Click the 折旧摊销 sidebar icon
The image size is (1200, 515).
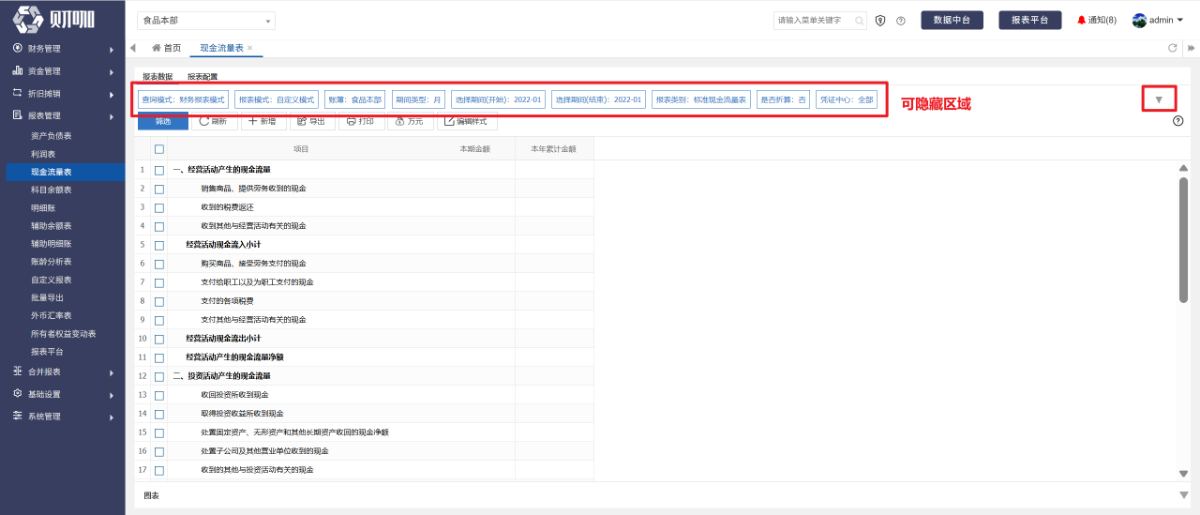coord(17,93)
